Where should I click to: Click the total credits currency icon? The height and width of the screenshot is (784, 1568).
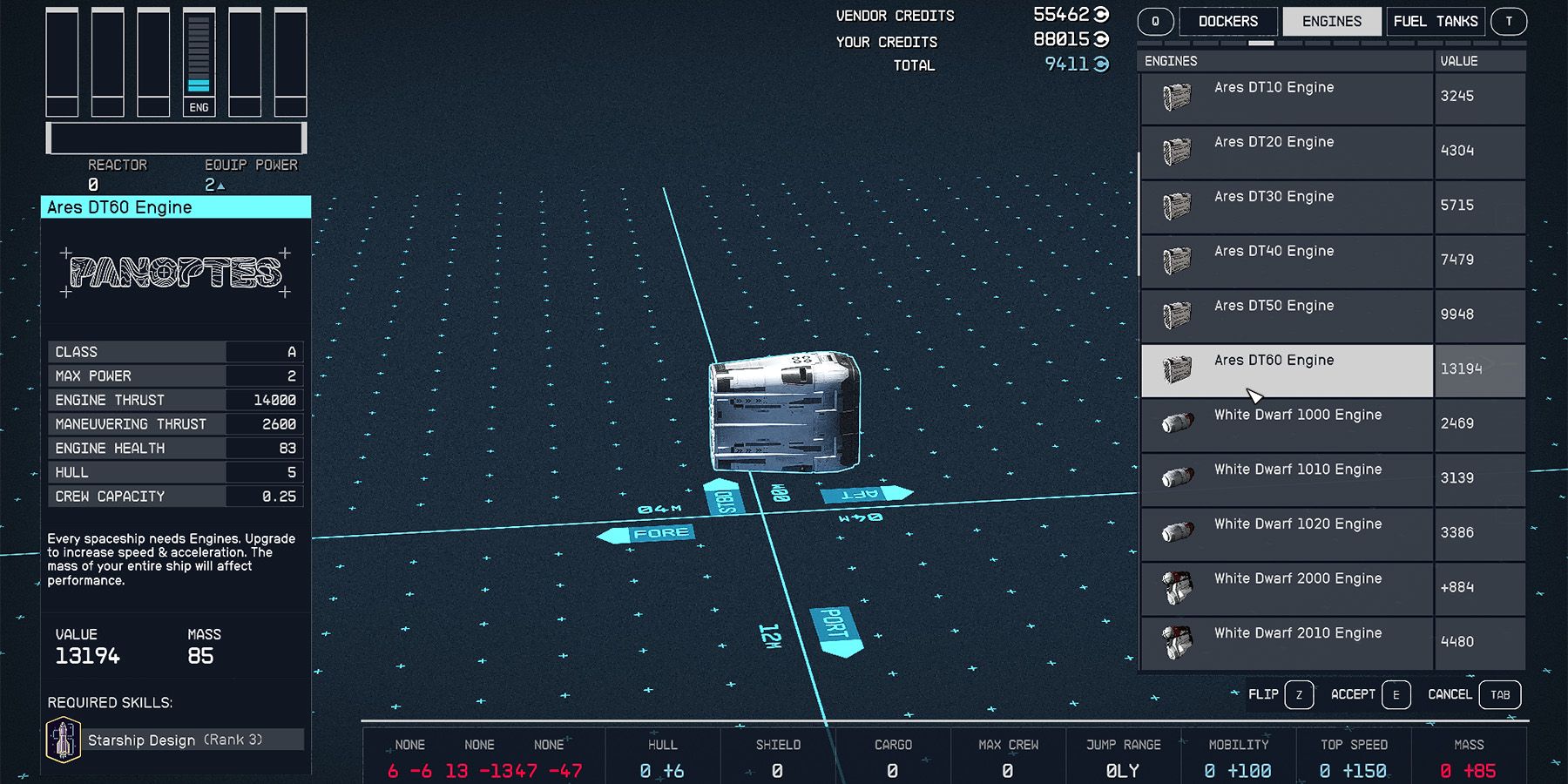pos(1101,64)
